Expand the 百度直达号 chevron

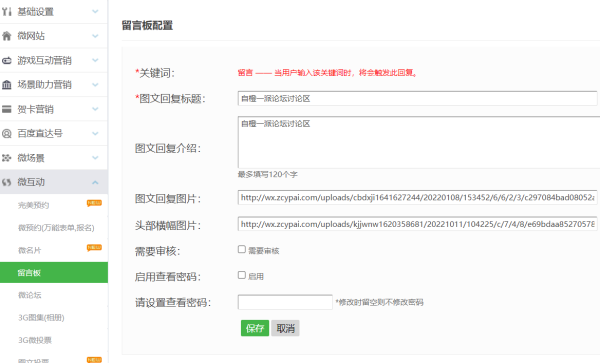pos(95,133)
